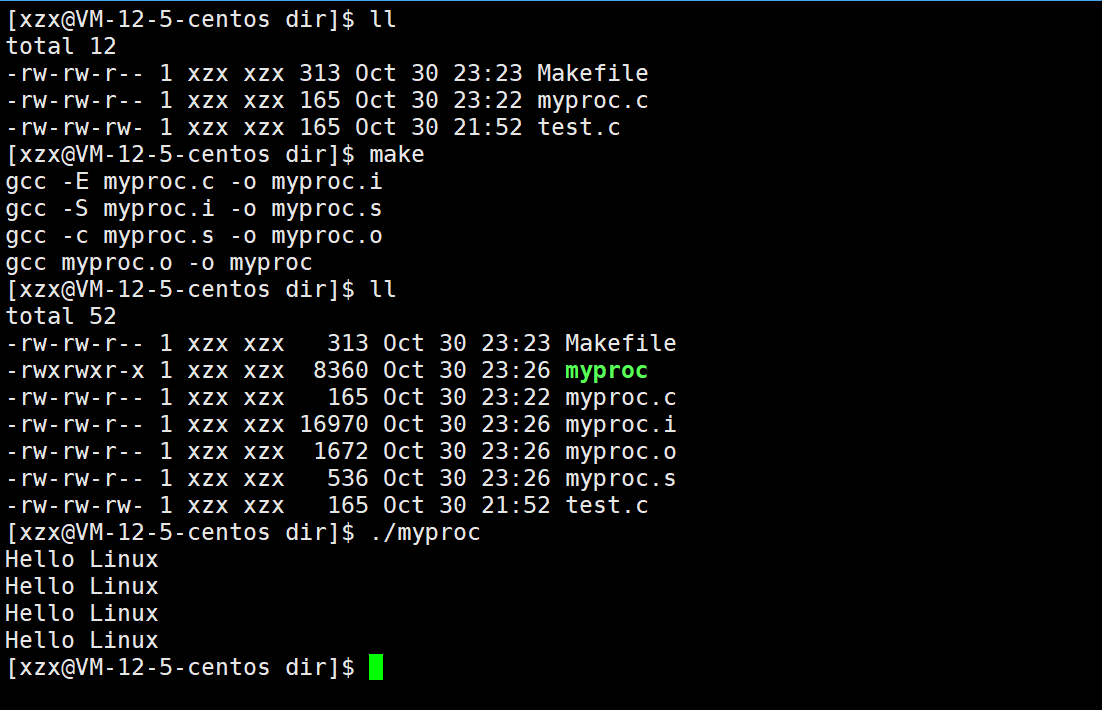Click 'myproc.c' in the second listing
The image size is (1102, 710).
621,398
